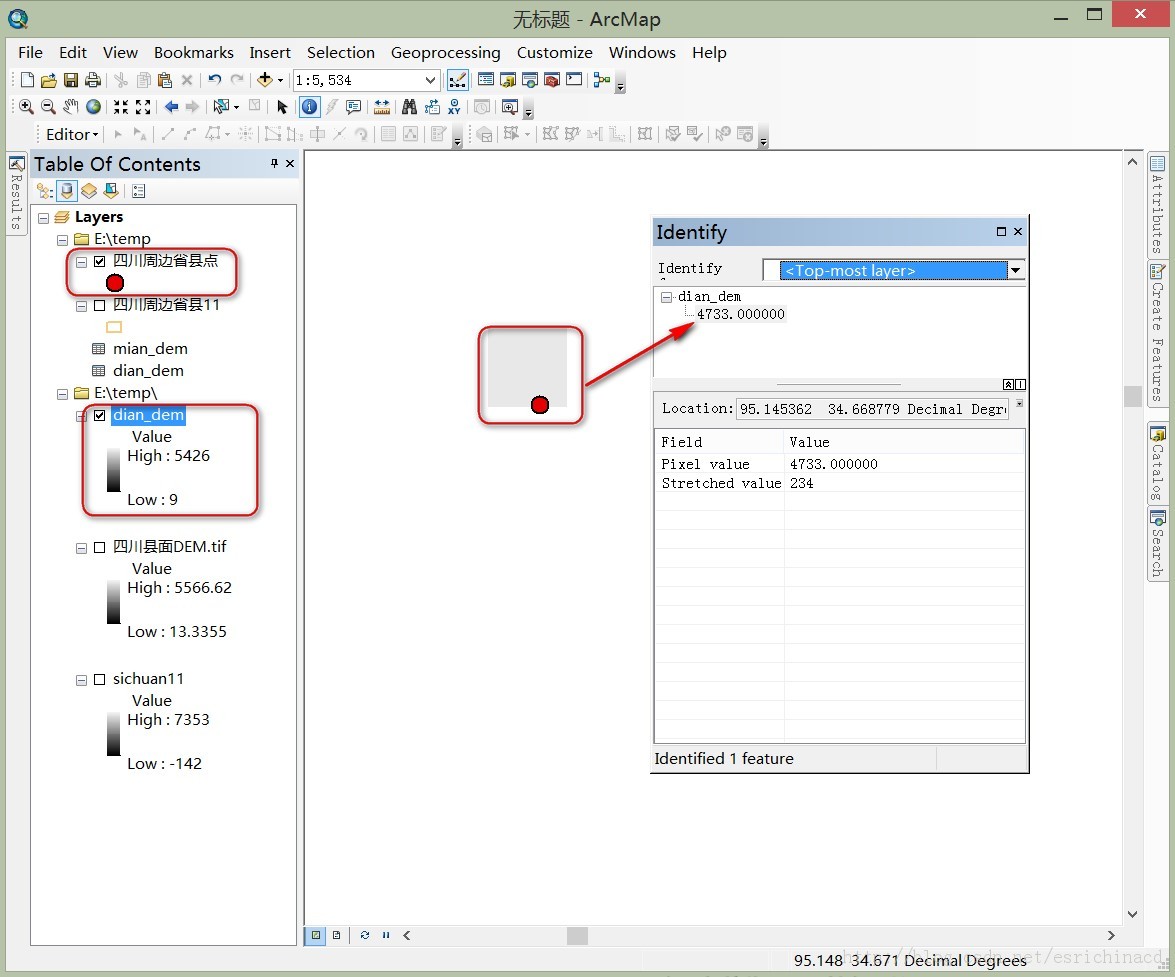Click the Fixed Zoom In icon
The height and width of the screenshot is (977, 1175).
121,107
